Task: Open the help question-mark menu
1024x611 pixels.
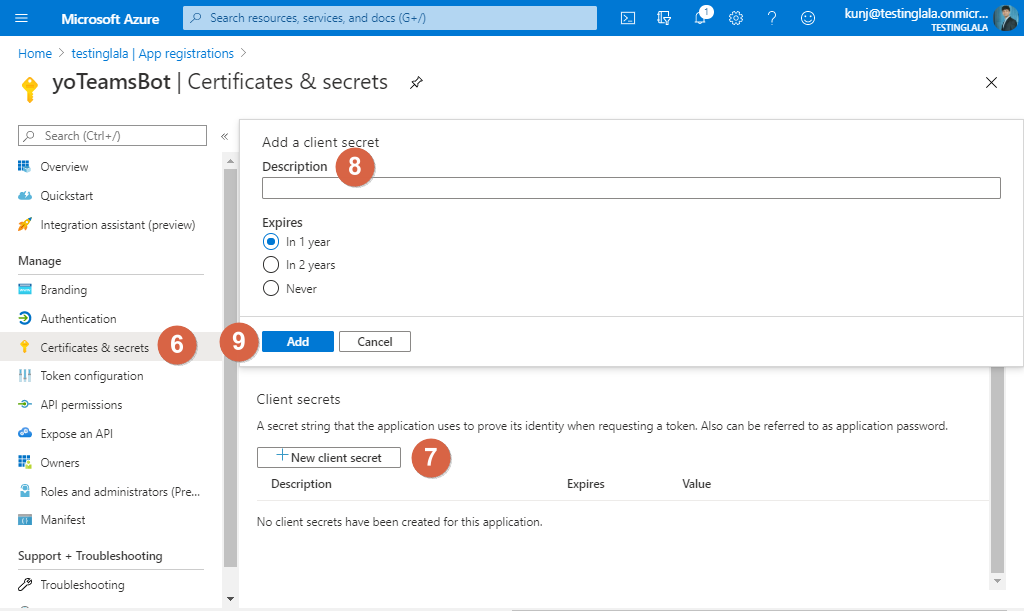Action: pyautogui.click(x=771, y=17)
